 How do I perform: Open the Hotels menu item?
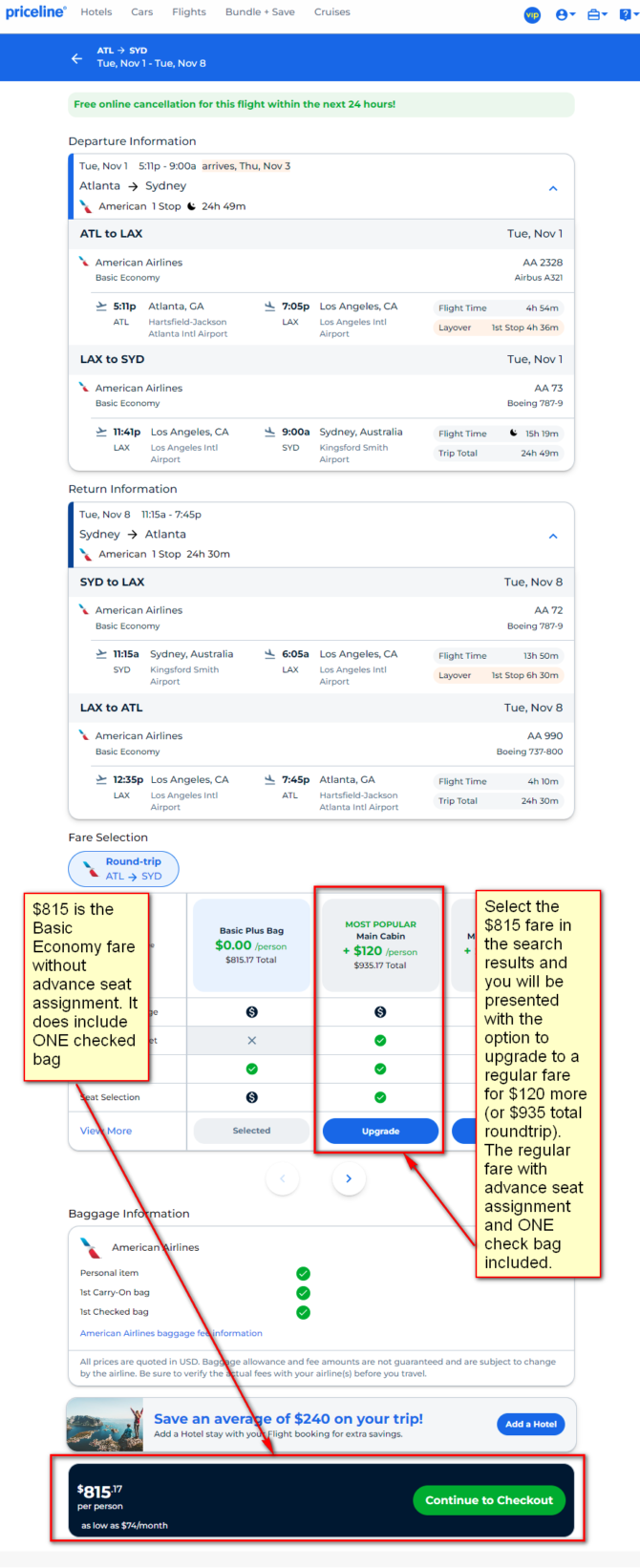[x=96, y=12]
